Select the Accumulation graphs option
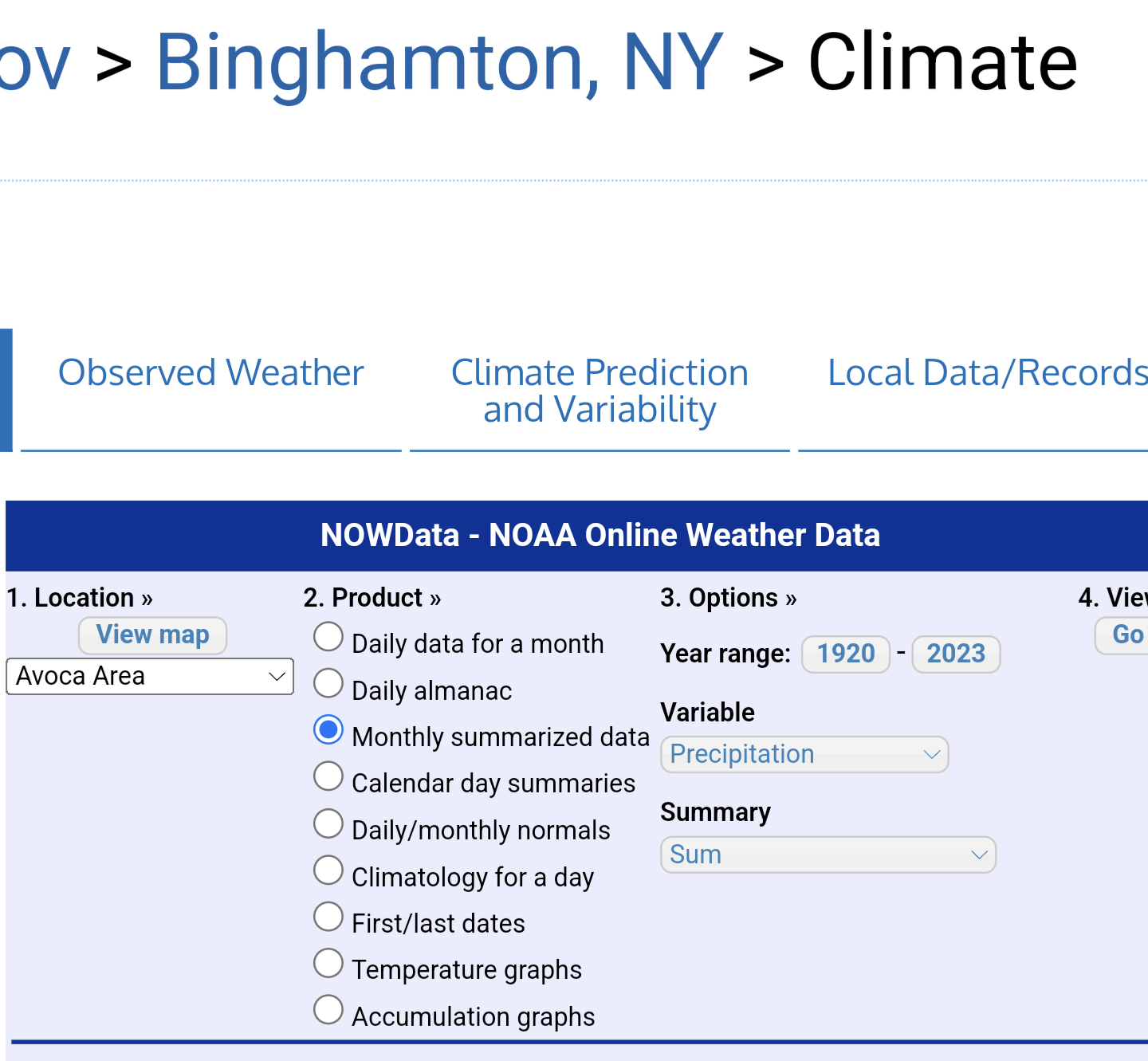 tap(328, 1010)
